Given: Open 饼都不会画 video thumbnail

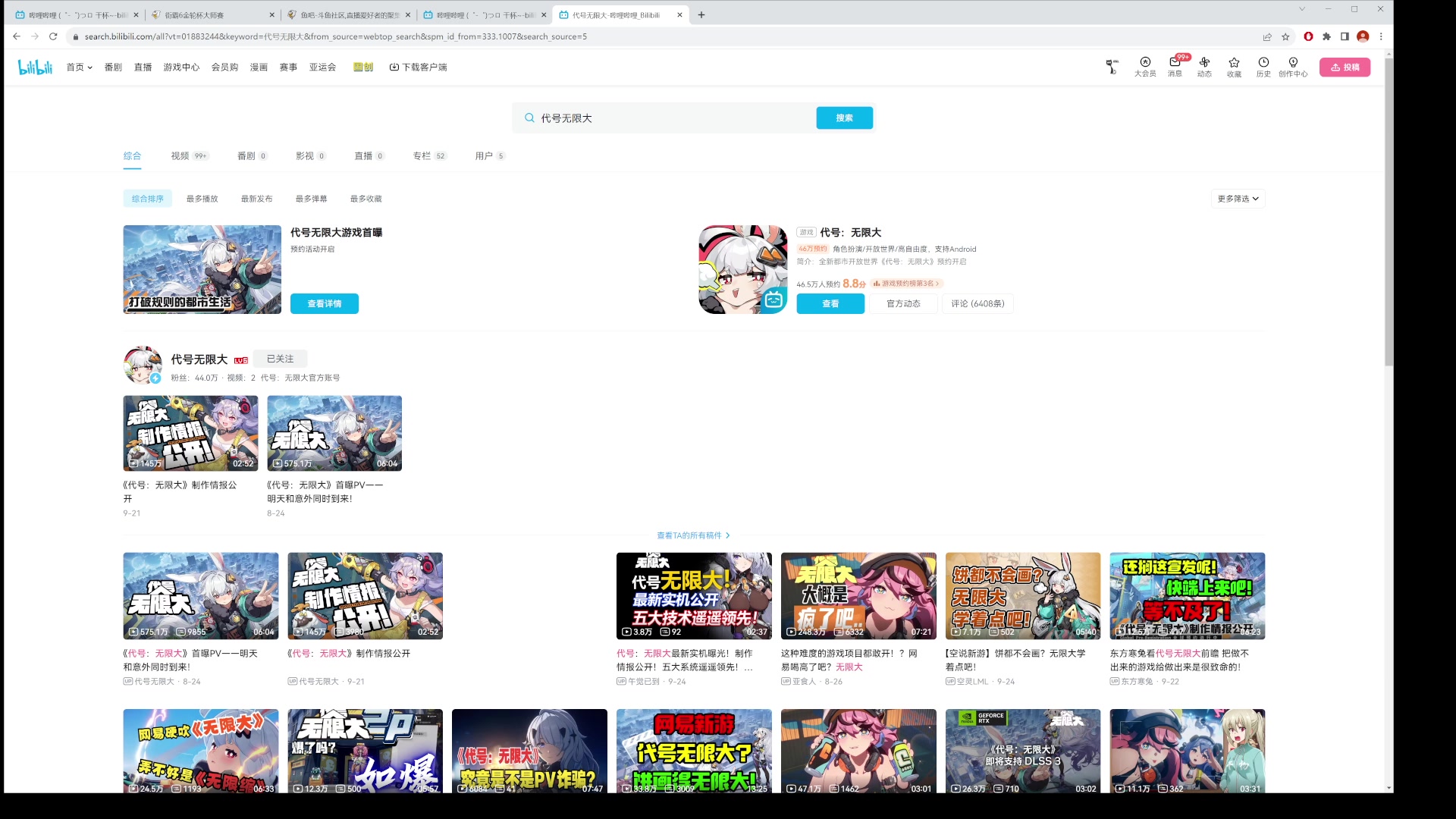Looking at the screenshot, I should click(x=1023, y=596).
